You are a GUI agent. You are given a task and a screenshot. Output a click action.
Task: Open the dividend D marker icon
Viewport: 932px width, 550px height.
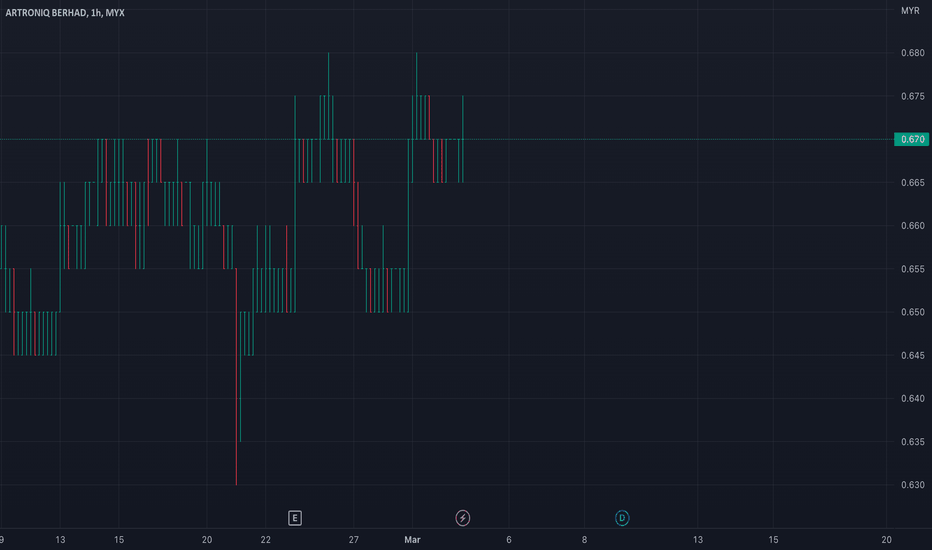(x=622, y=518)
